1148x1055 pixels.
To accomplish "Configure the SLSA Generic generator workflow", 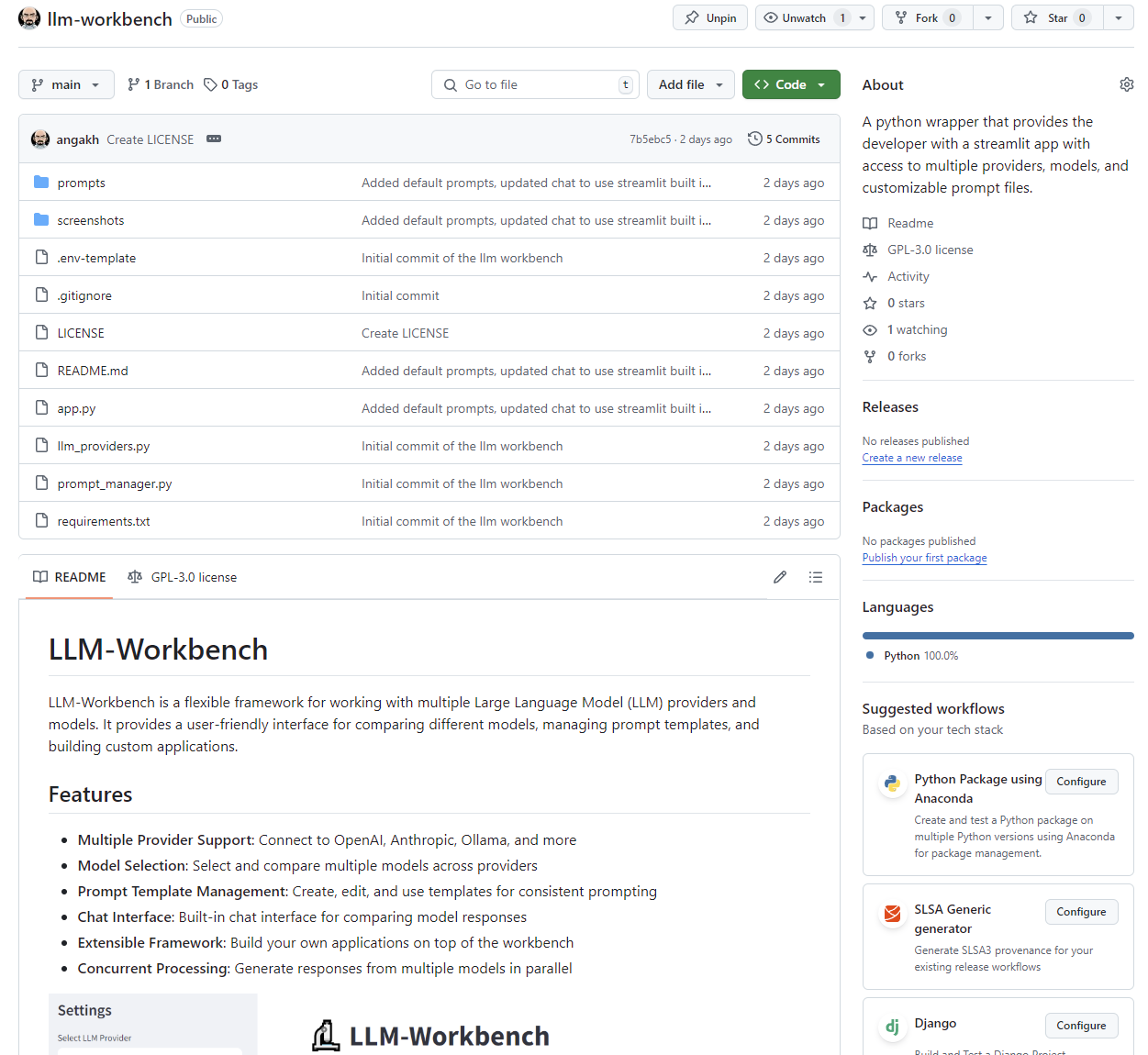I will tap(1081, 912).
